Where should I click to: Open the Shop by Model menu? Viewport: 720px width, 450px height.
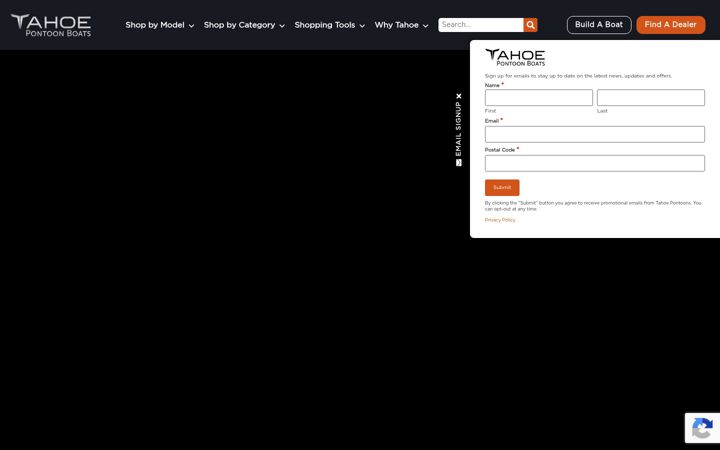tap(155, 25)
